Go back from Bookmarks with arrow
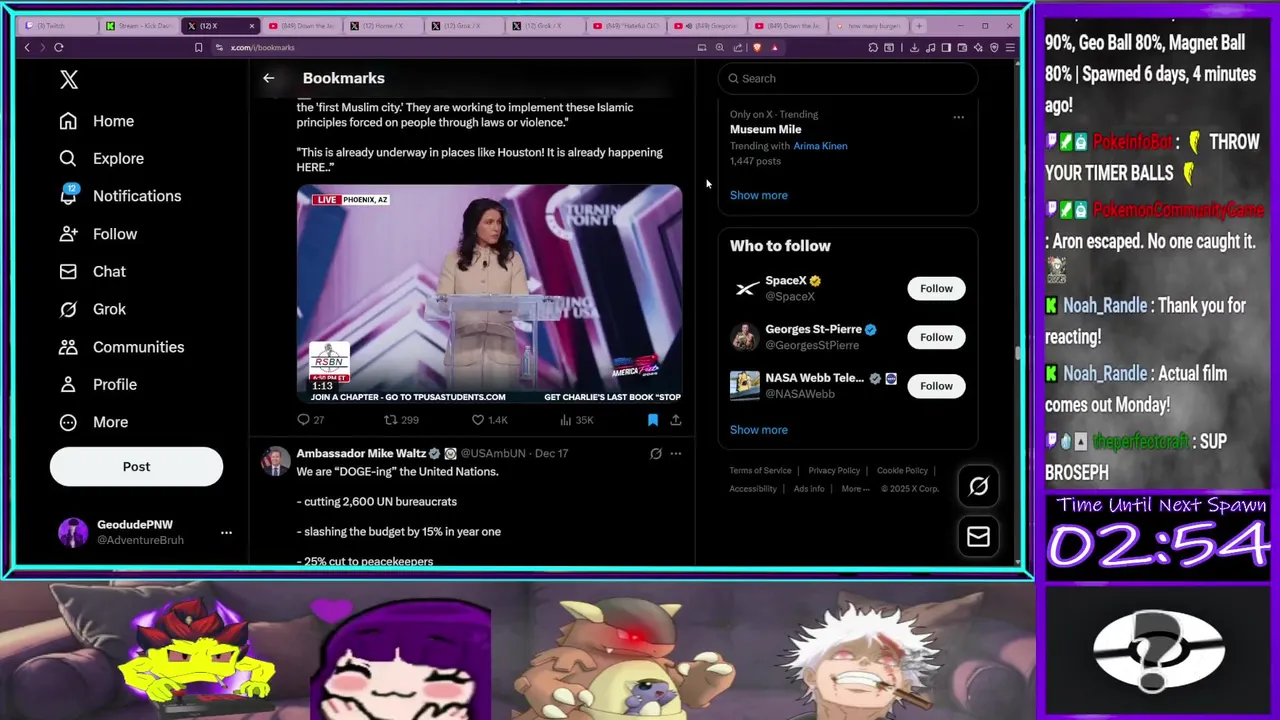 coord(268,78)
